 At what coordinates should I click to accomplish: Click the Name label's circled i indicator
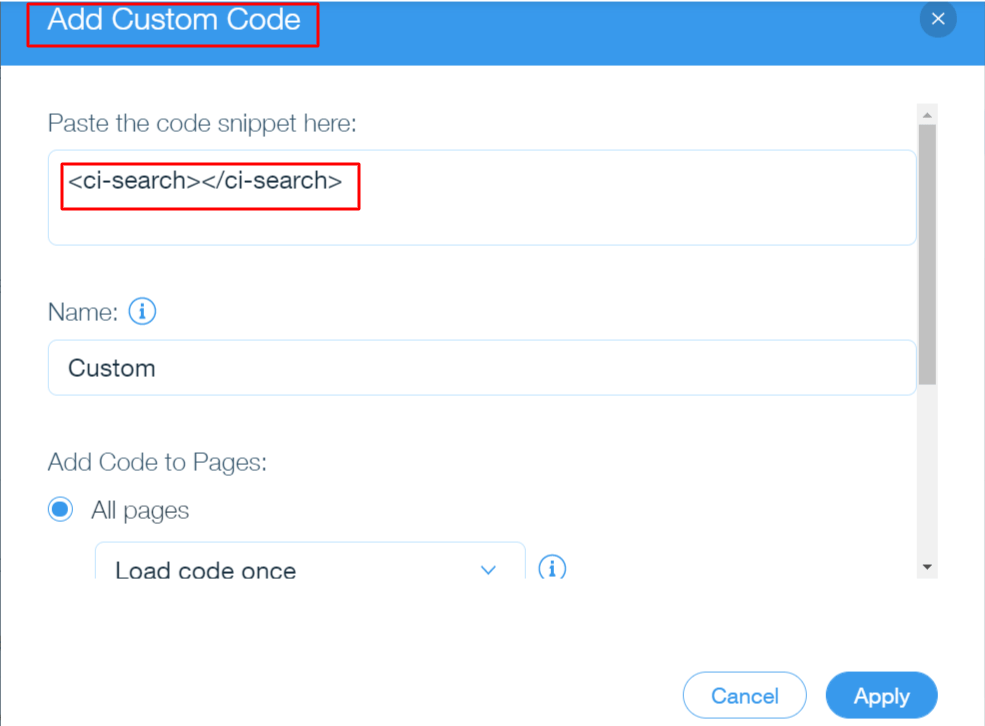coord(142,311)
